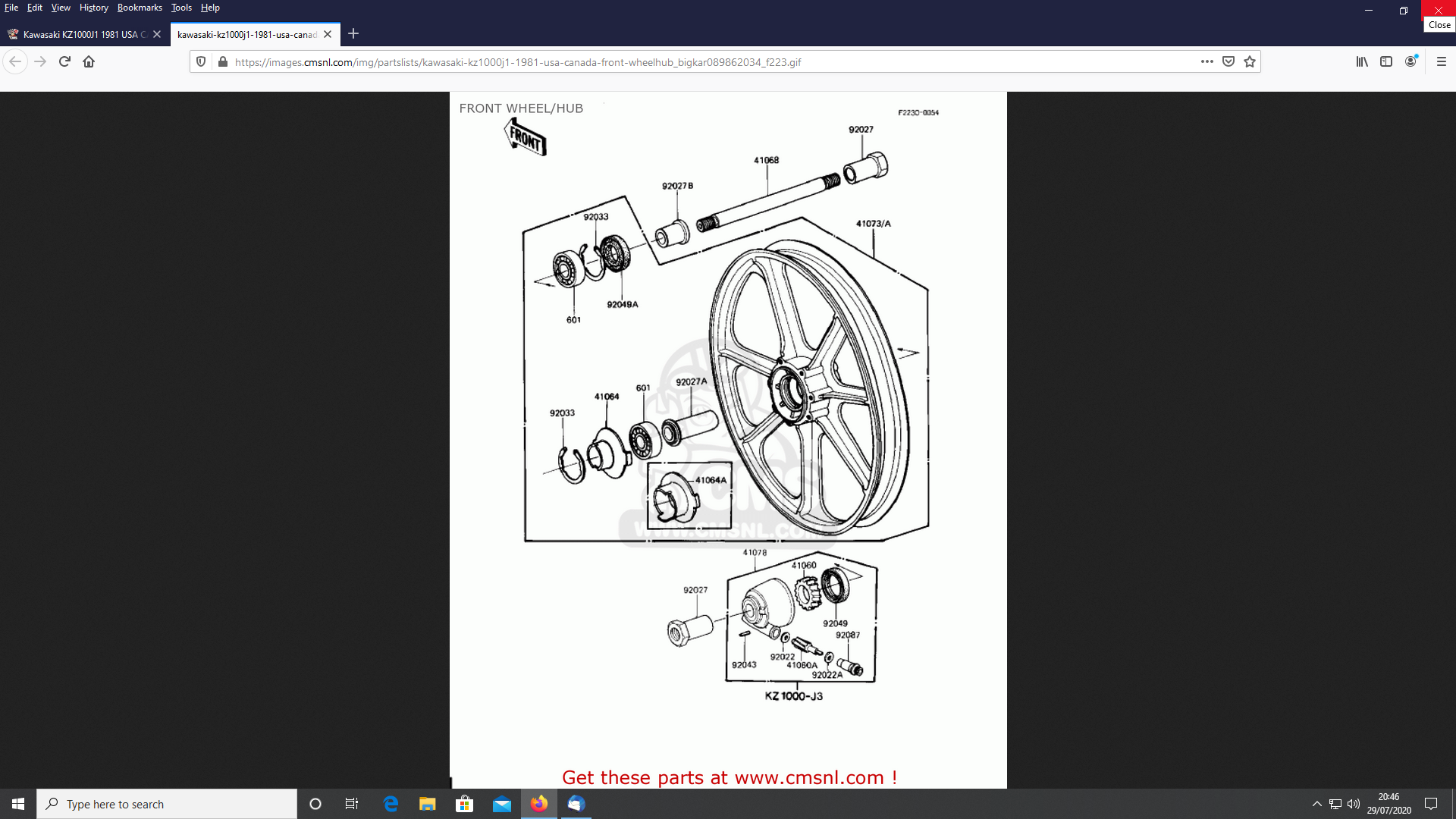The width and height of the screenshot is (1456, 819).
Task: Open the History menu
Action: point(93,8)
